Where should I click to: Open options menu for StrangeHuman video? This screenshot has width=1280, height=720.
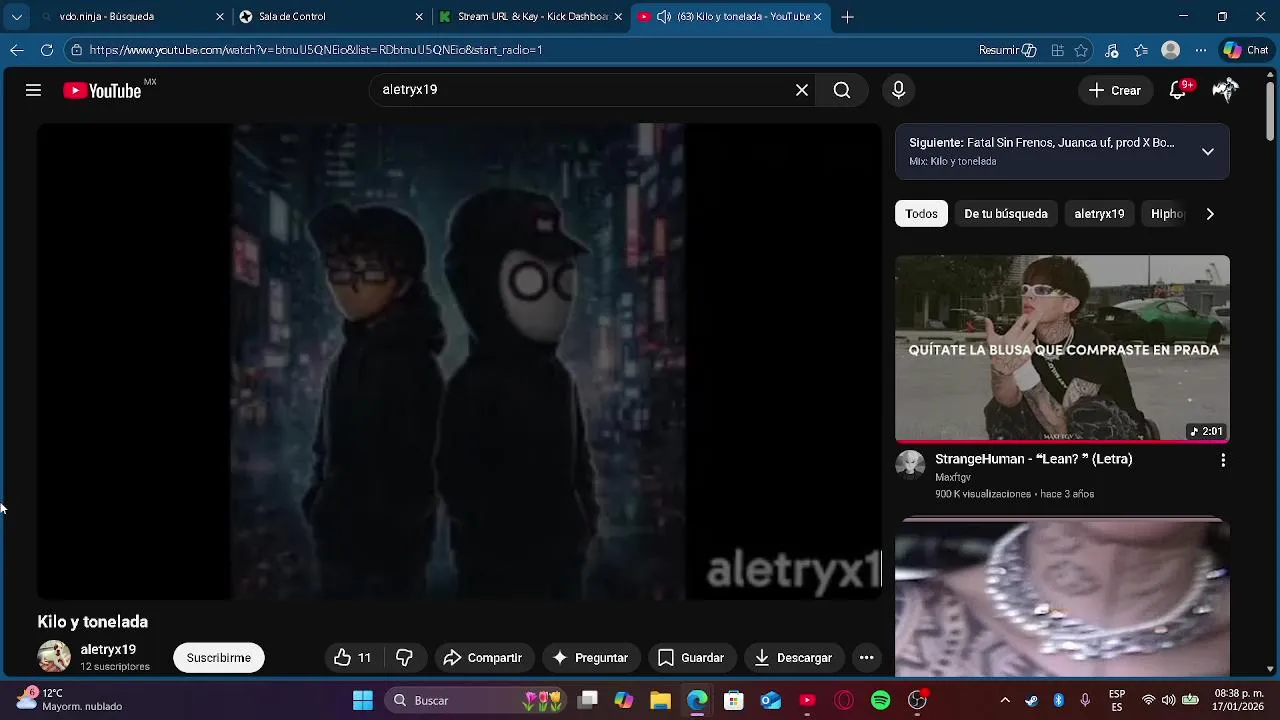[x=1222, y=460]
